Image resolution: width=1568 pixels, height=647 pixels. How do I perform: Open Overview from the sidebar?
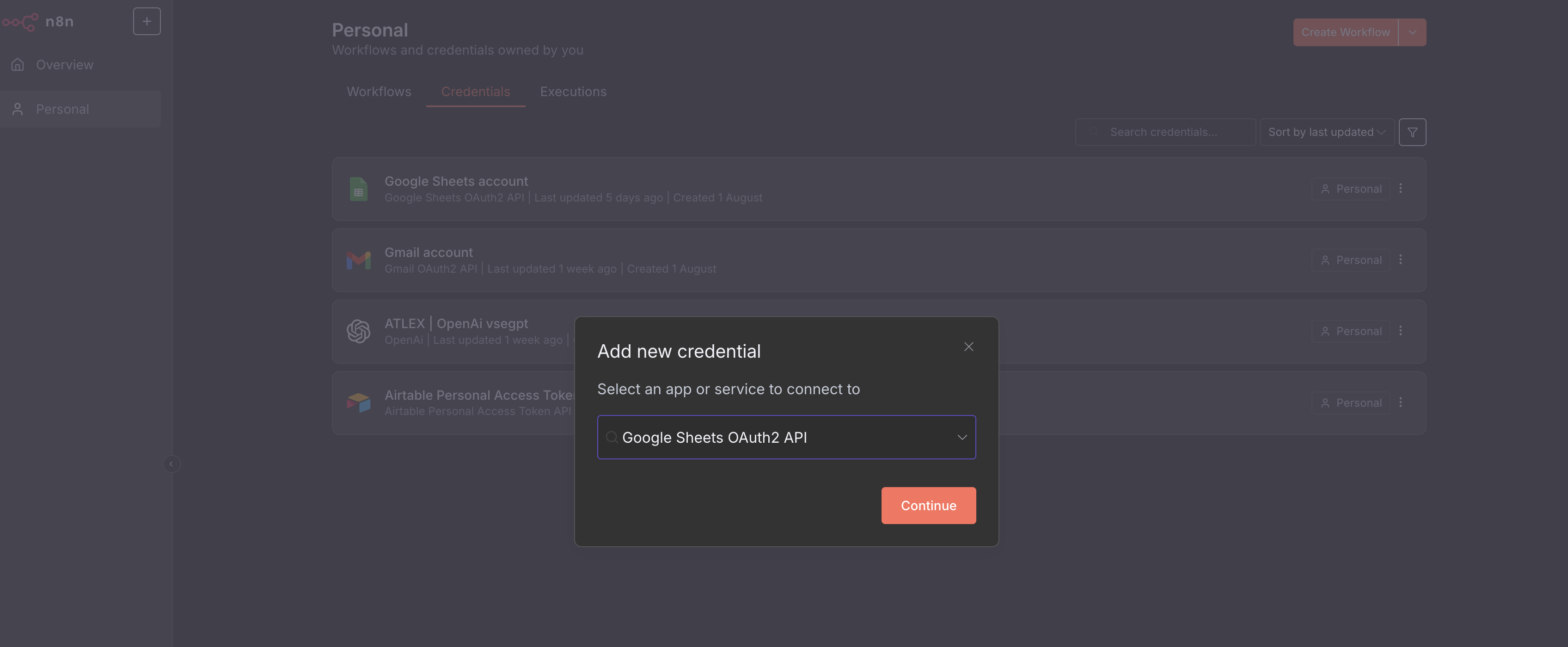80,65
